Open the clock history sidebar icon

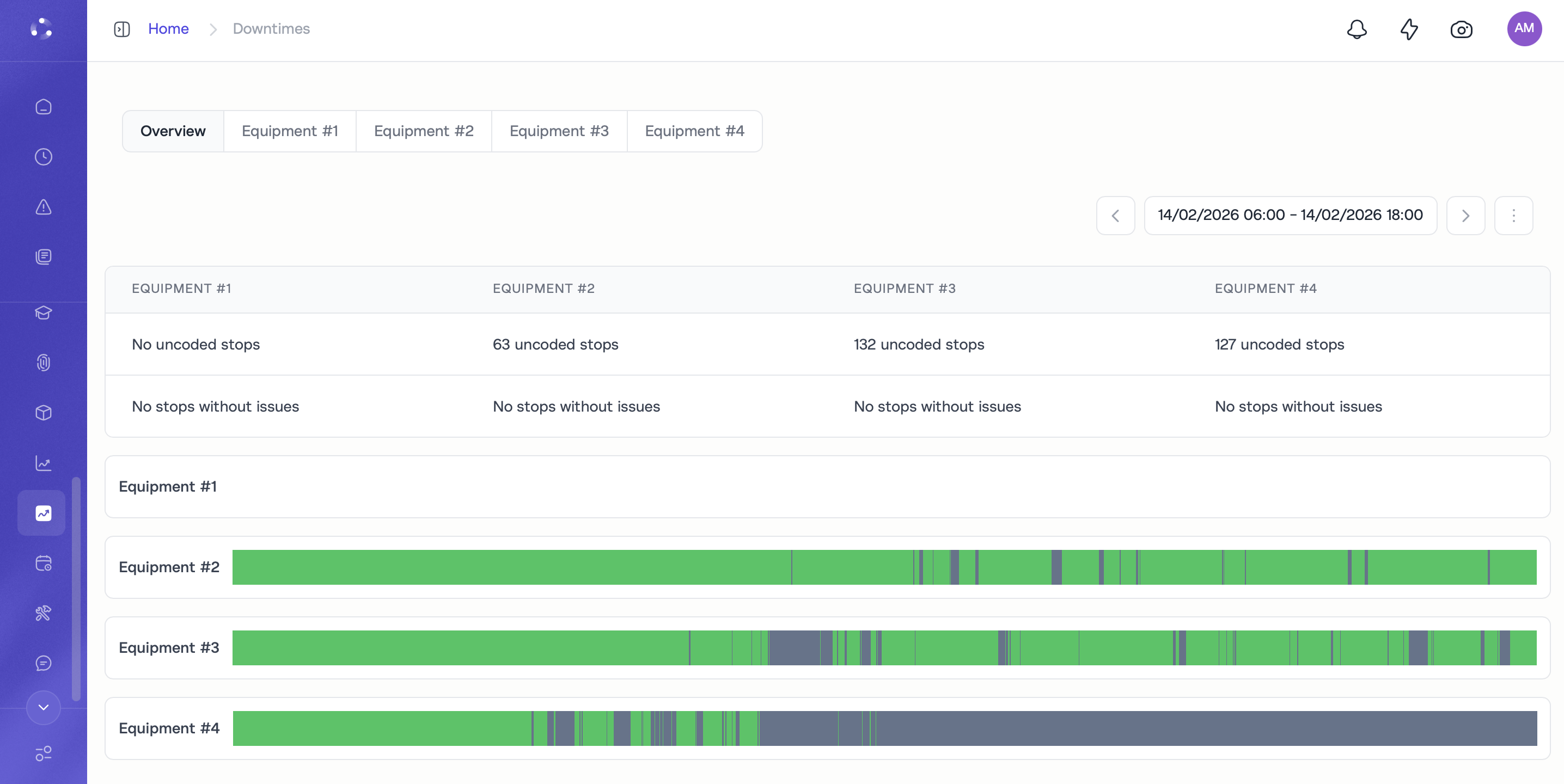(43, 157)
